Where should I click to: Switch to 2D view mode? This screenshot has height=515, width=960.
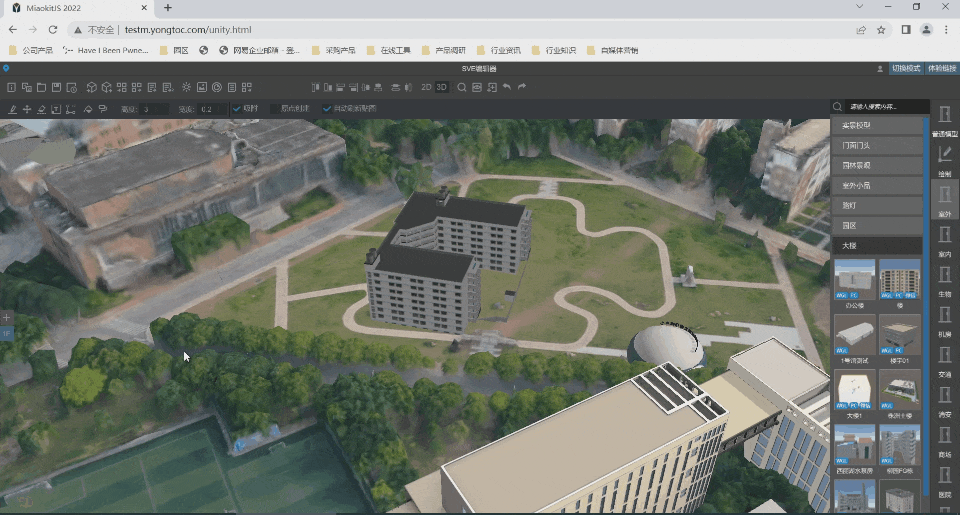[426, 87]
